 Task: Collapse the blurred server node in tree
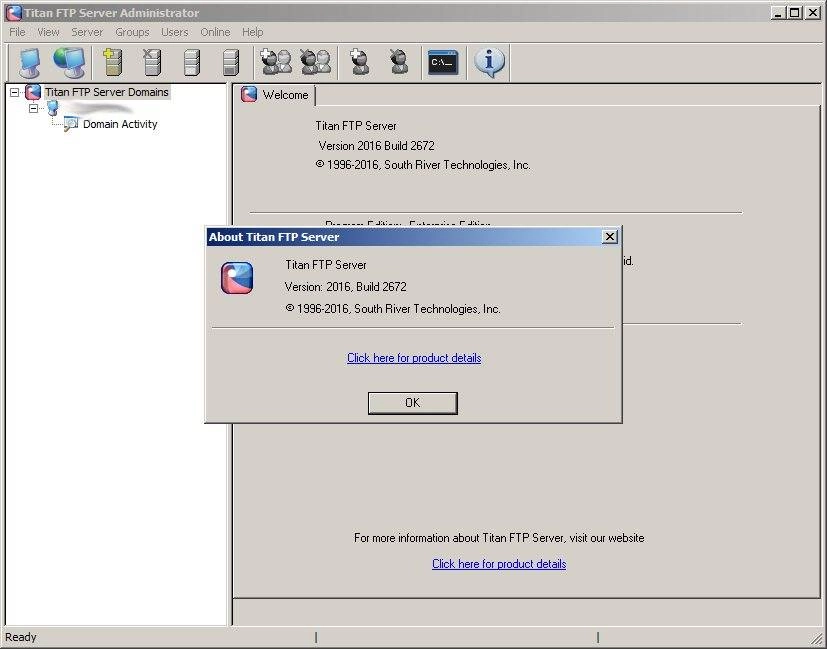click(x=34, y=109)
